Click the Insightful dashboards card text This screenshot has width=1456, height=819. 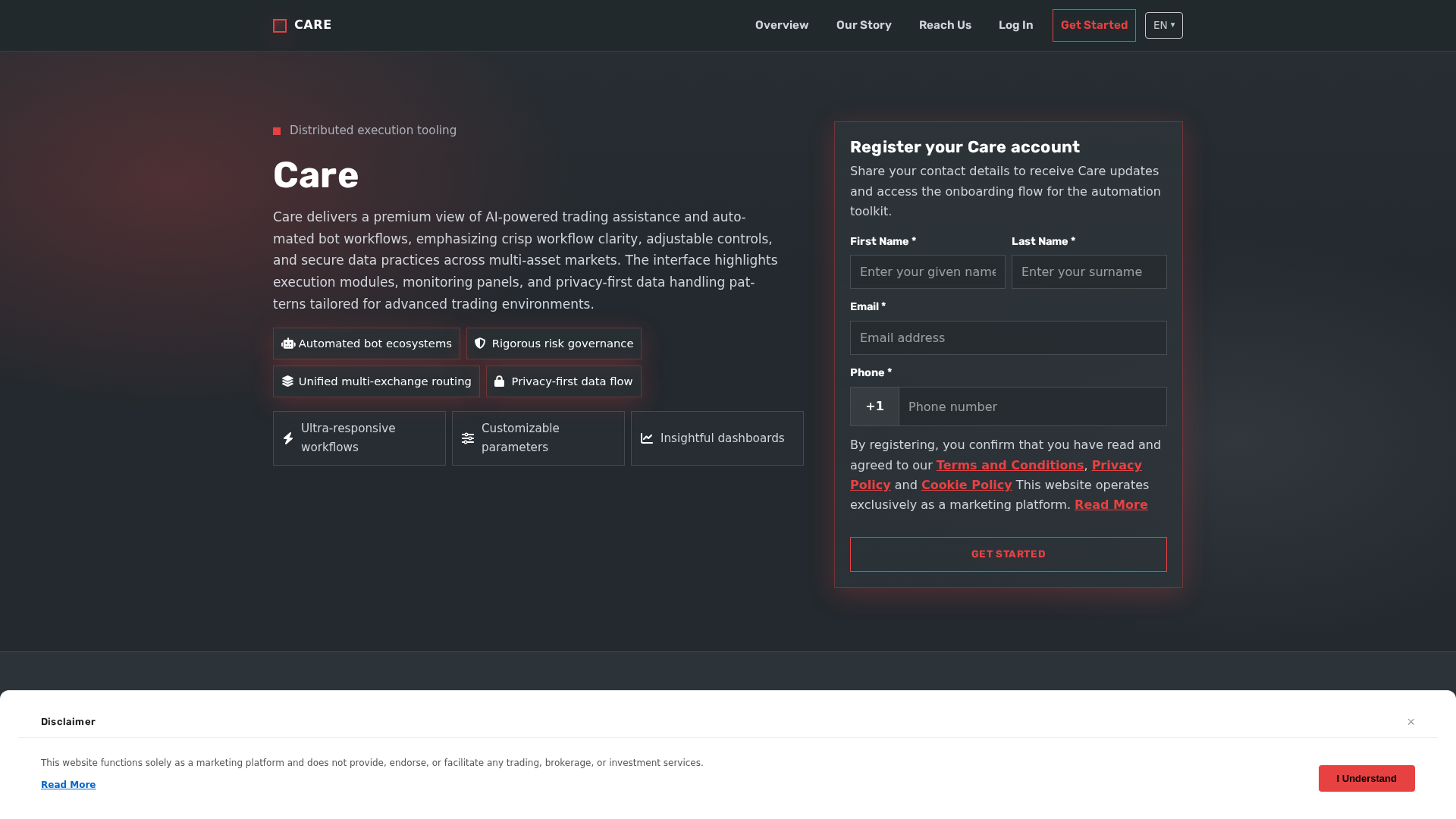coord(723,438)
